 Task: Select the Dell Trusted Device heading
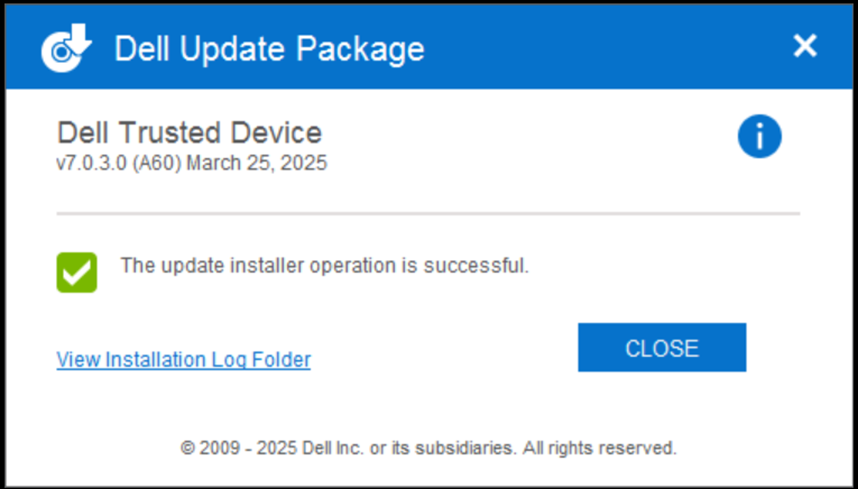coord(189,132)
